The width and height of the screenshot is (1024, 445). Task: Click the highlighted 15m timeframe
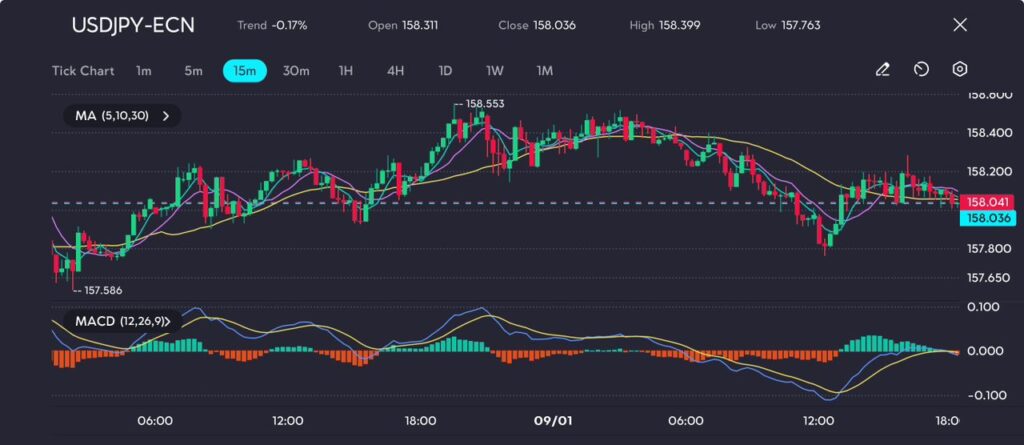(244, 71)
